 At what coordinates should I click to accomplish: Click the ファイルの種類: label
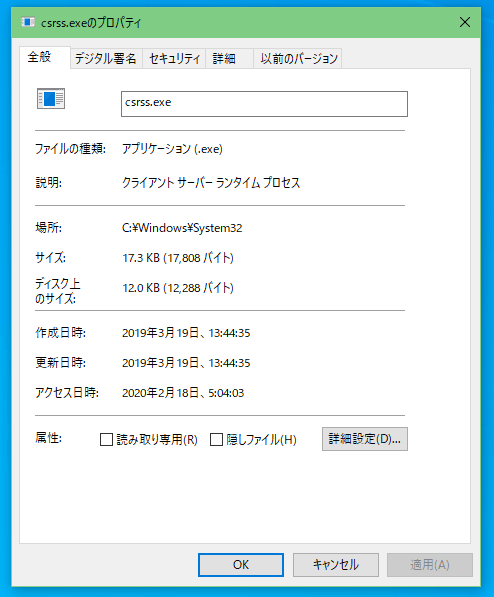pyautogui.click(x=70, y=148)
